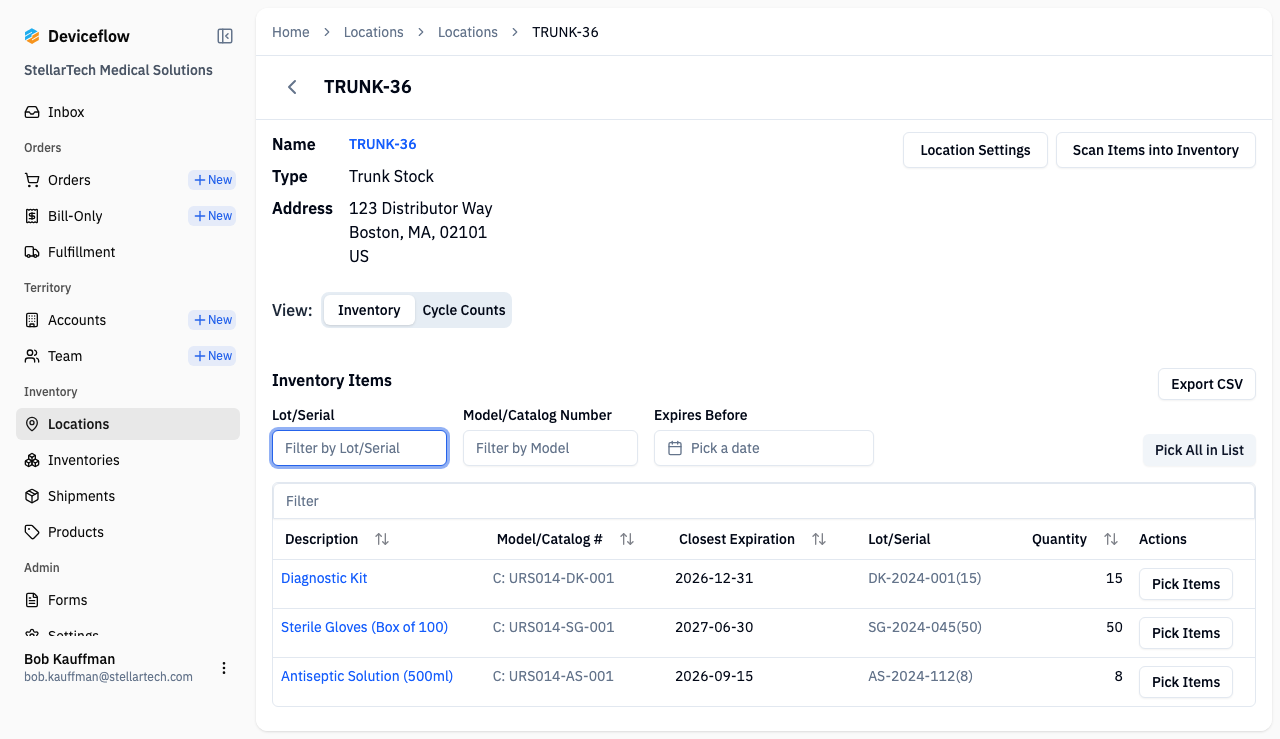This screenshot has height=739, width=1280.
Task: Open Diagnostic Kit item link
Action: point(324,578)
